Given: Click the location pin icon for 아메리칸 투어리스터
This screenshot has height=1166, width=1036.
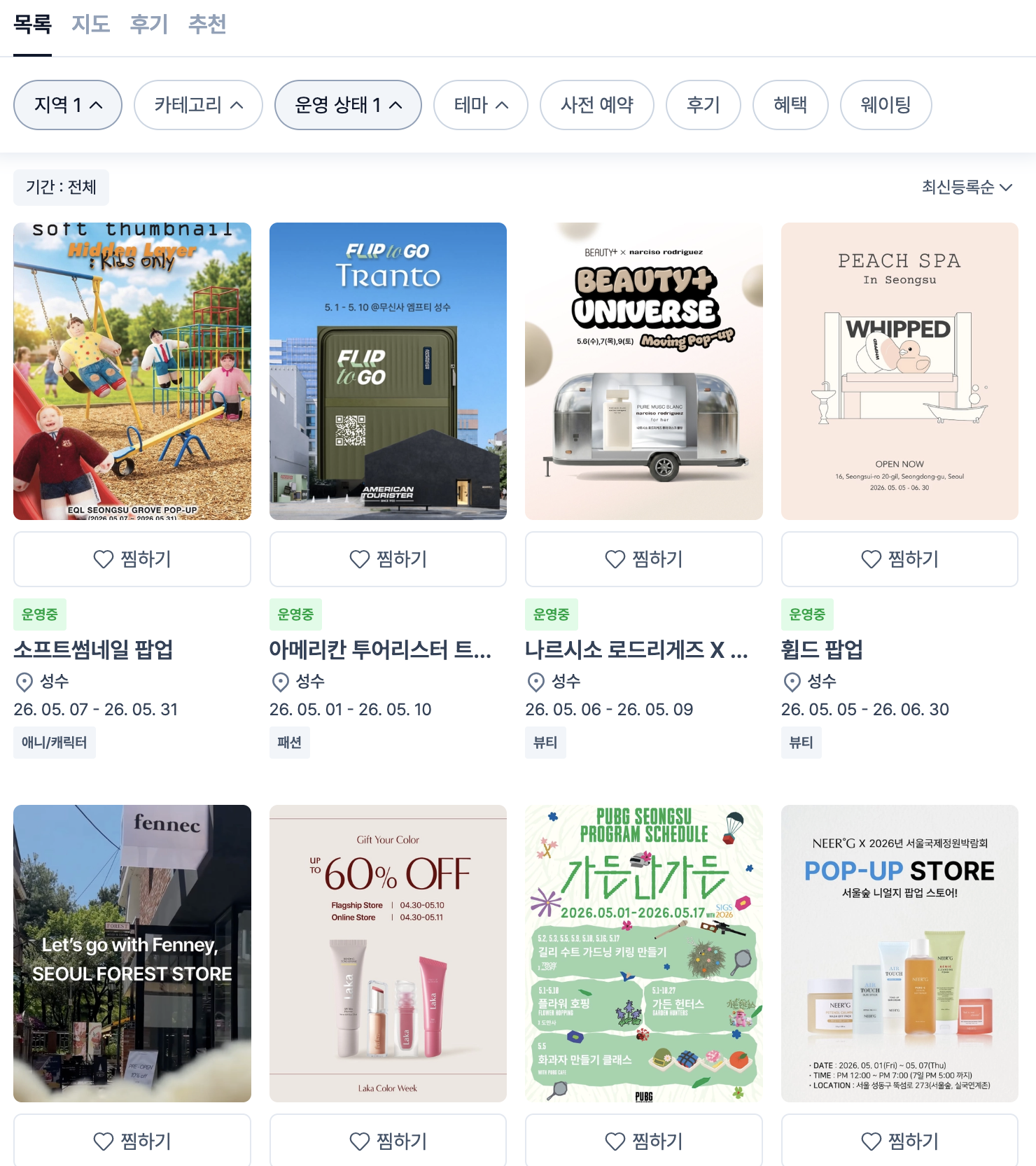Looking at the screenshot, I should [281, 682].
